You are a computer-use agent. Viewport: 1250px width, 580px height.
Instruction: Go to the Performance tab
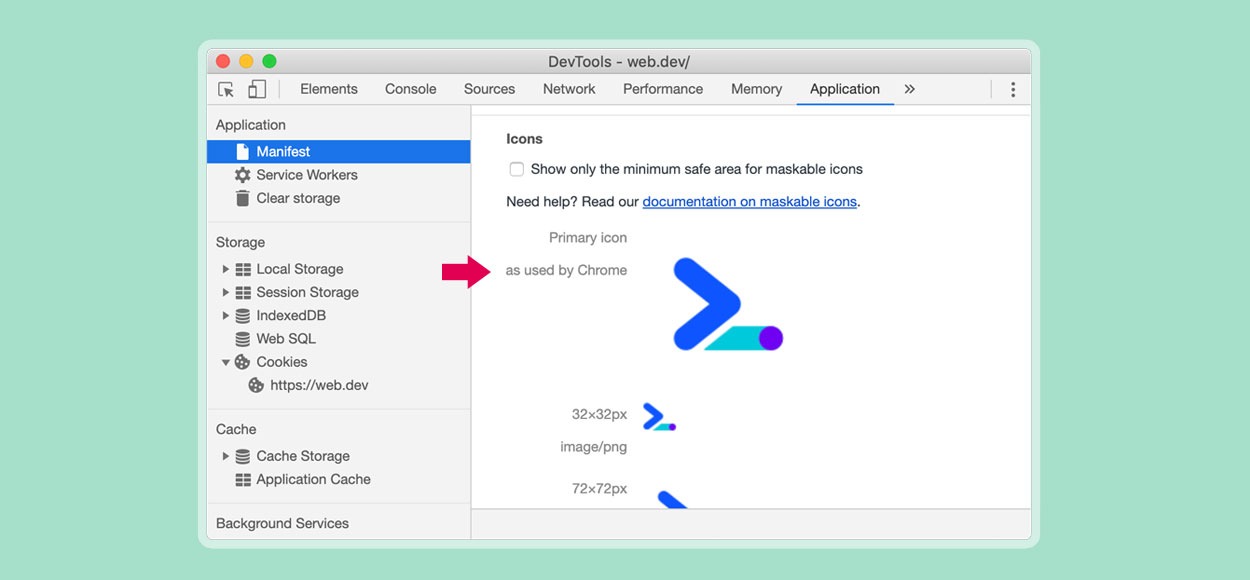click(663, 89)
